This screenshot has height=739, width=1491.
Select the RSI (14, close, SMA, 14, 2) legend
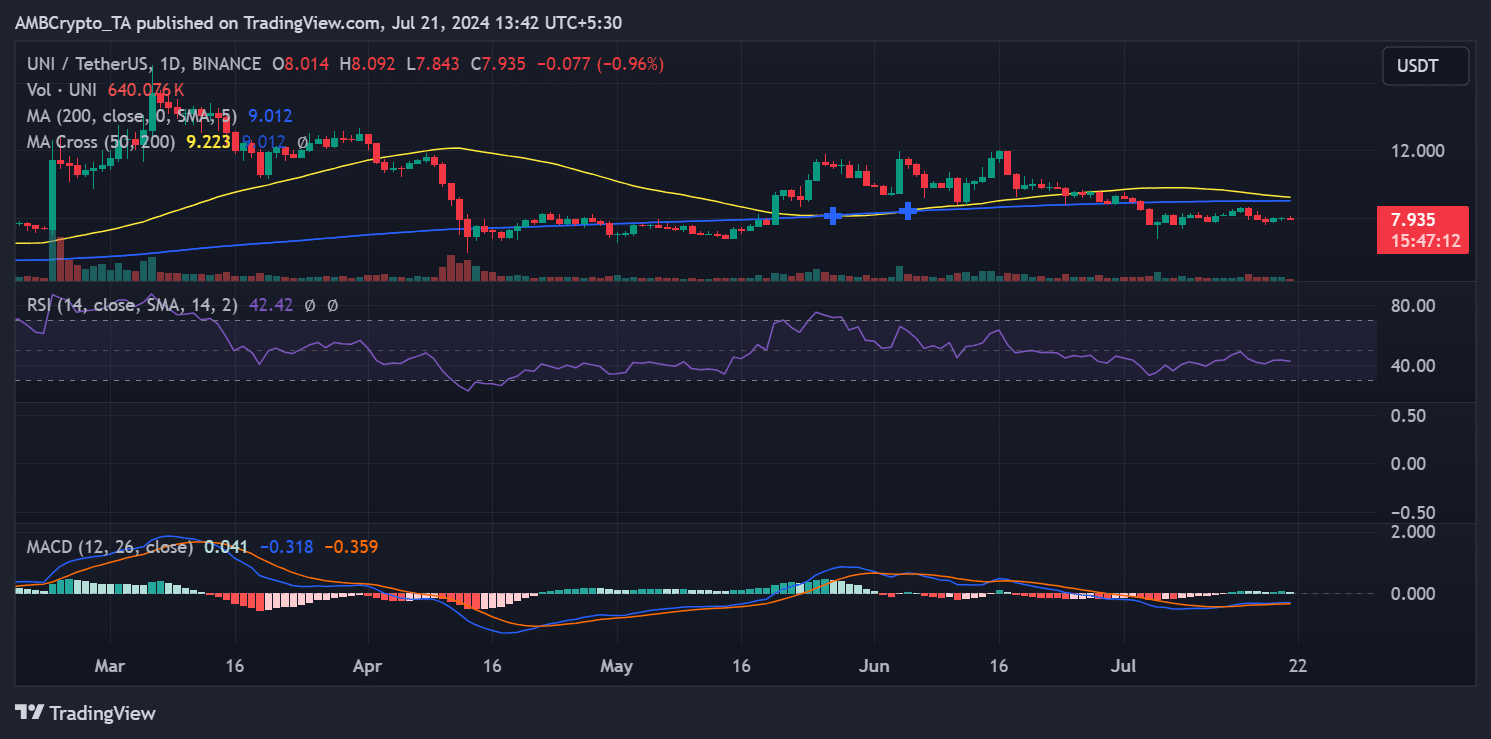[x=132, y=305]
